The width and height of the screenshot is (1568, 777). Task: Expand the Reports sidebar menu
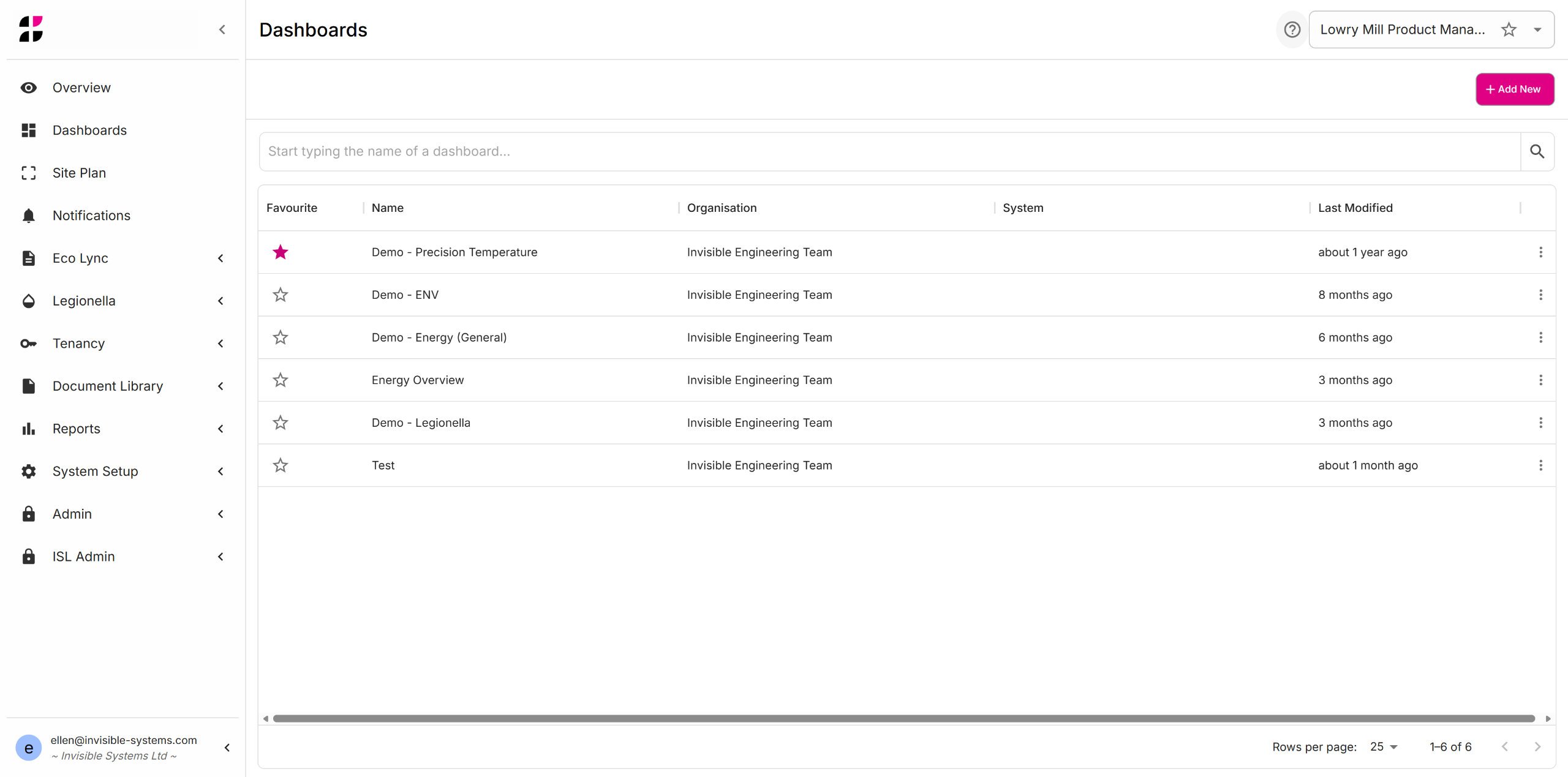pyautogui.click(x=221, y=429)
